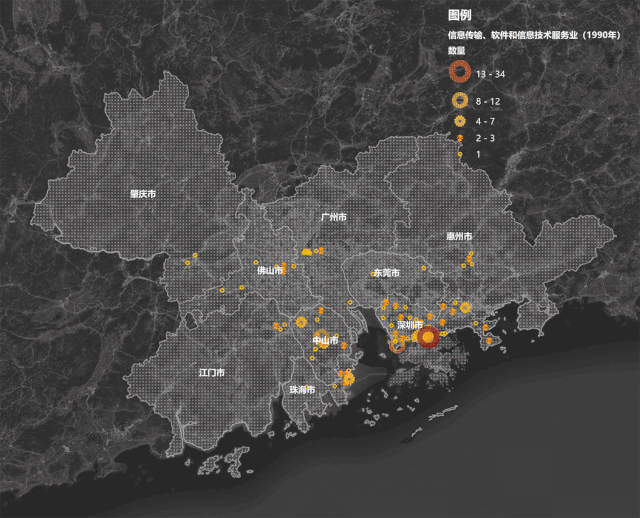Click the 8 - 12 legend ring symbol

pyautogui.click(x=460, y=100)
